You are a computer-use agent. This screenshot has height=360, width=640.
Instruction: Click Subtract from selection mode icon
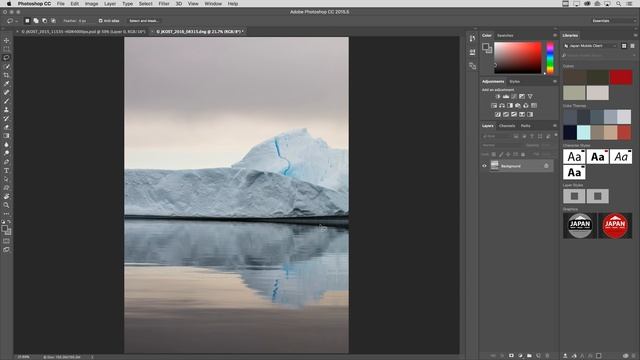(x=44, y=21)
